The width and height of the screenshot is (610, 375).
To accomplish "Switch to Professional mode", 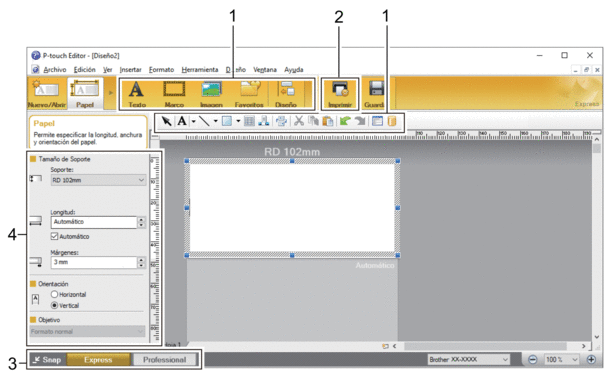I will point(165,360).
